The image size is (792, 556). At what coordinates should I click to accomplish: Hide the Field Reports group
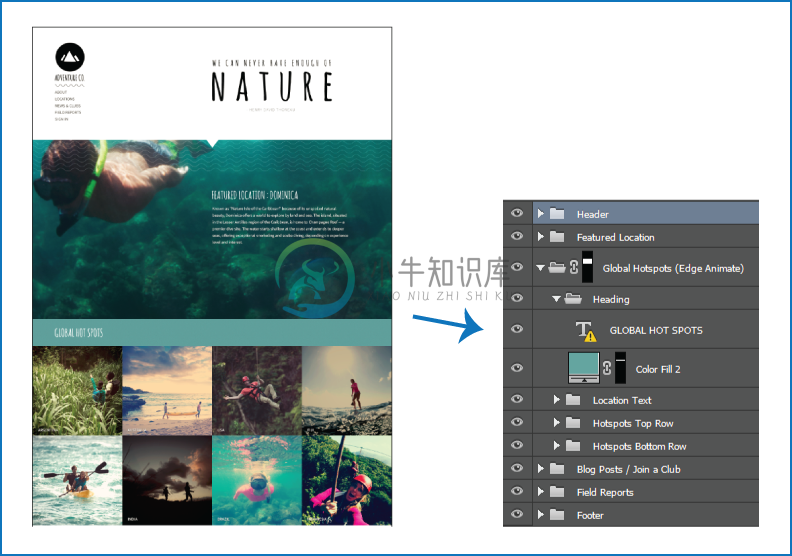tap(517, 491)
